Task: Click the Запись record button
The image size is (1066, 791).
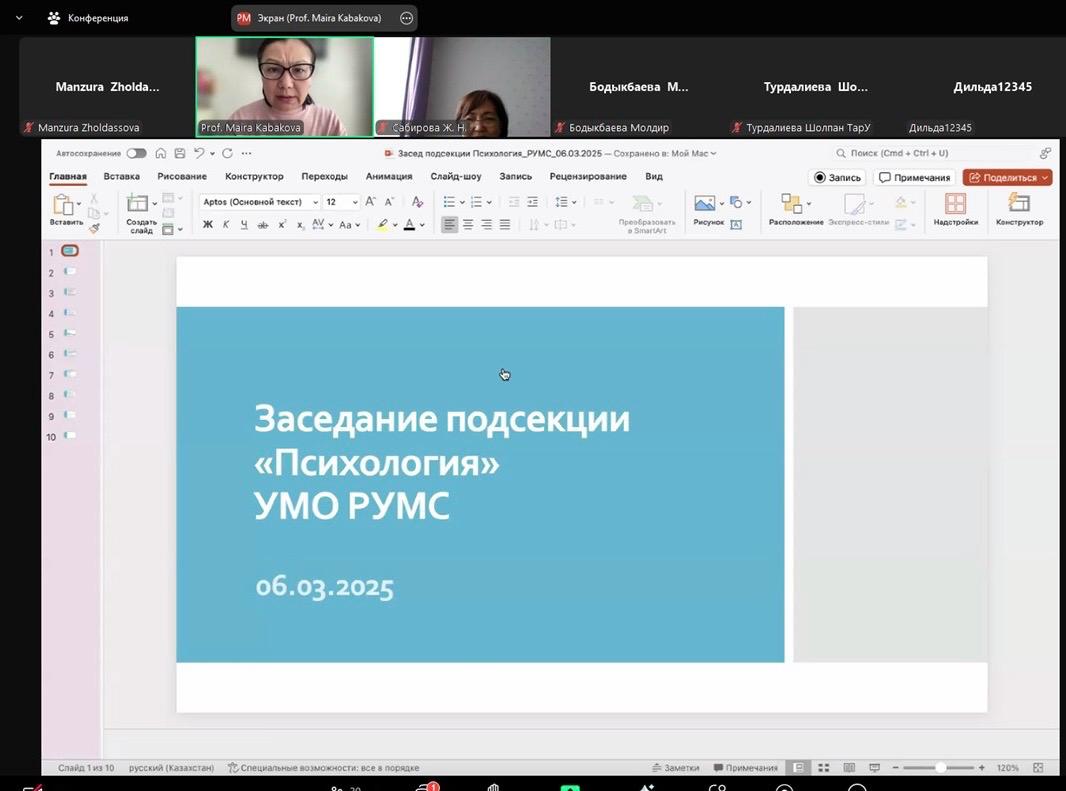Action: (837, 178)
